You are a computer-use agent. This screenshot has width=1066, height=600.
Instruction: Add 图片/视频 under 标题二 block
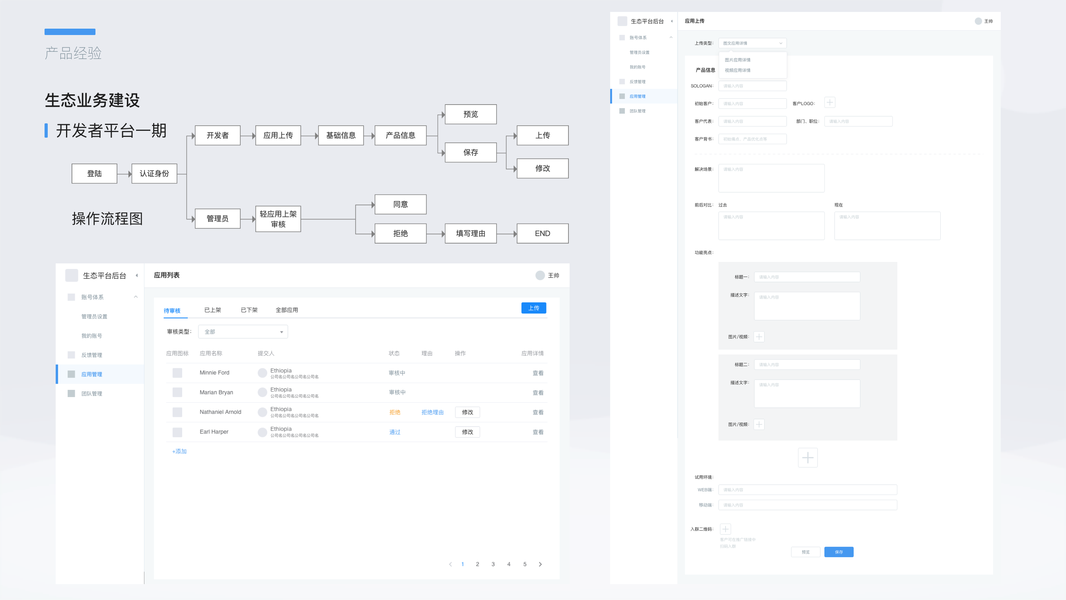759,424
